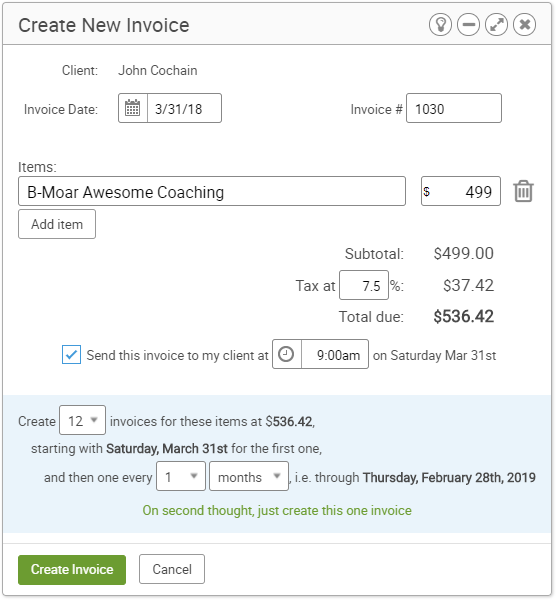
Task: Delete the B-Moar Awesome Coaching item
Action: (x=523, y=191)
